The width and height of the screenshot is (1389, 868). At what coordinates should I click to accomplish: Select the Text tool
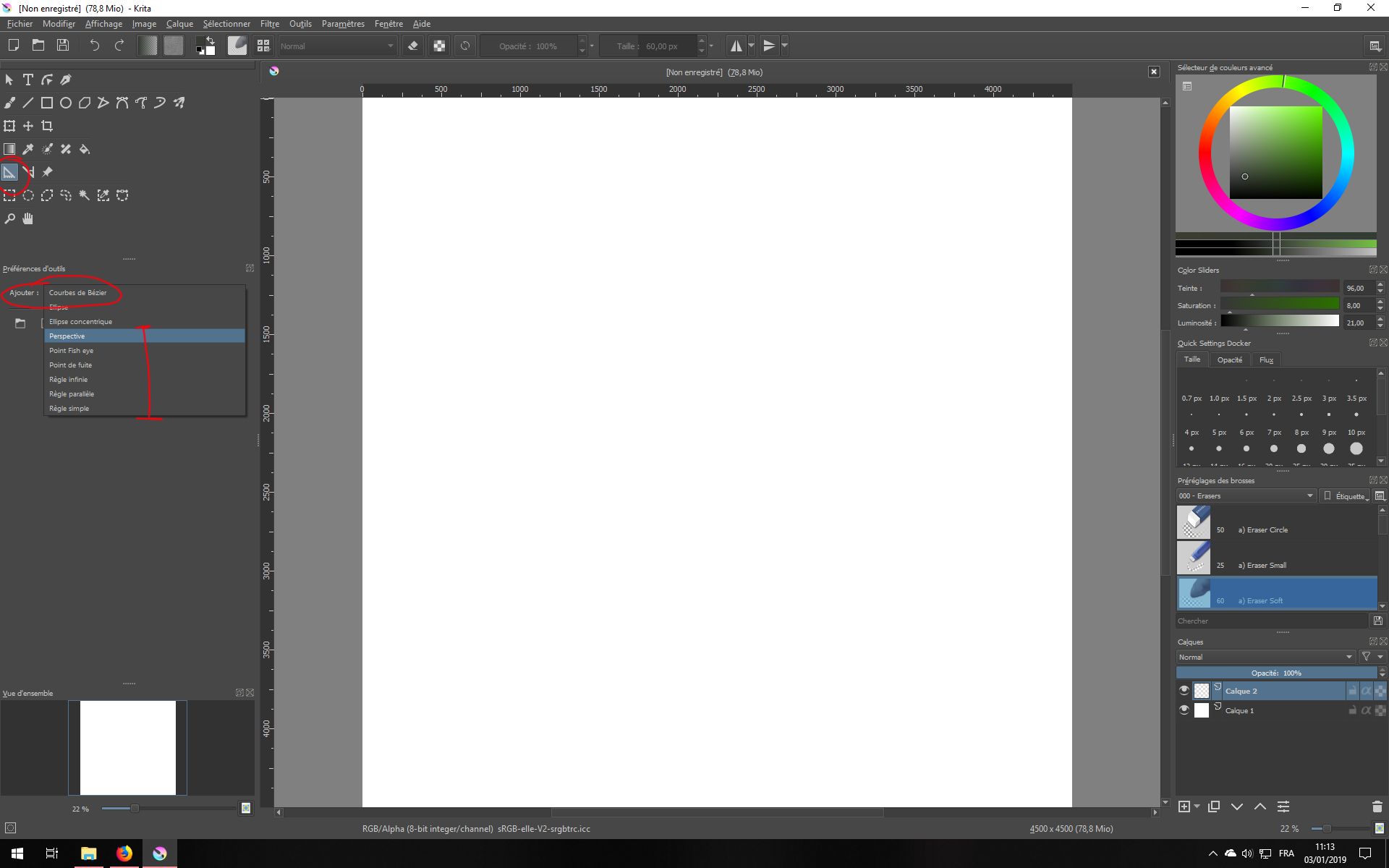[x=28, y=80]
